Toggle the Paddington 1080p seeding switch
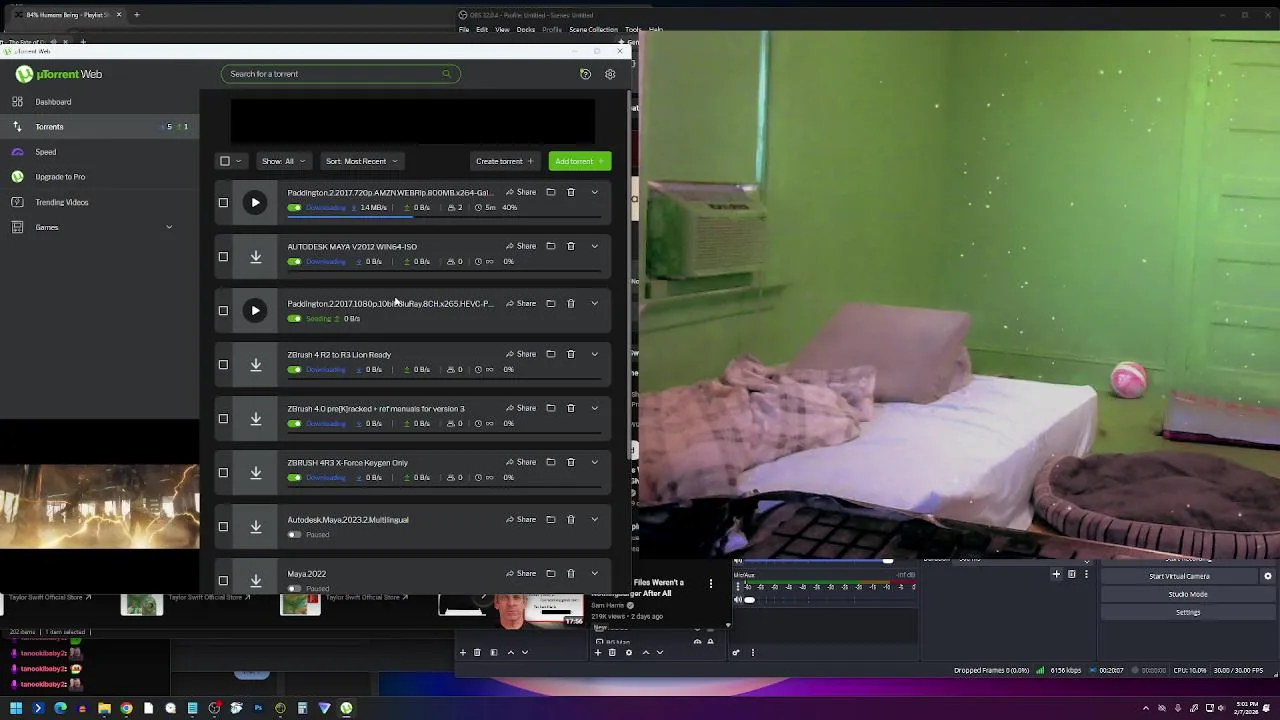This screenshot has height=720, width=1280. click(294, 319)
